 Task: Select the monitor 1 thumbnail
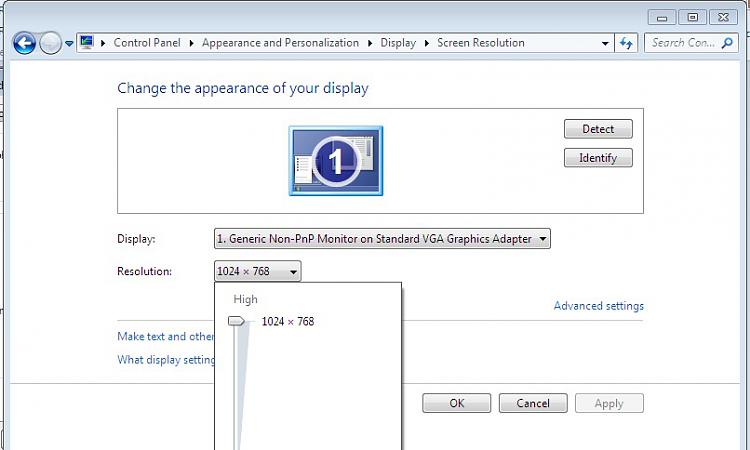point(336,161)
